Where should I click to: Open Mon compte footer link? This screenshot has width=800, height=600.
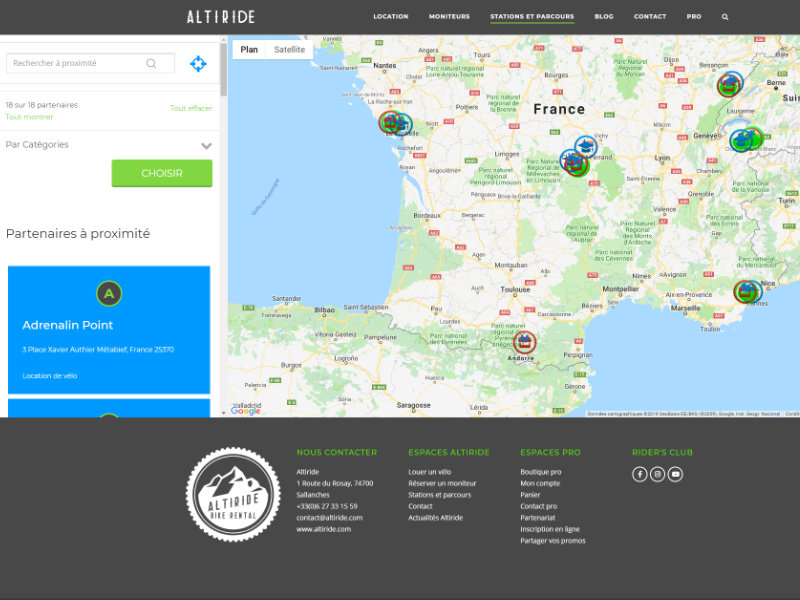(x=540, y=483)
